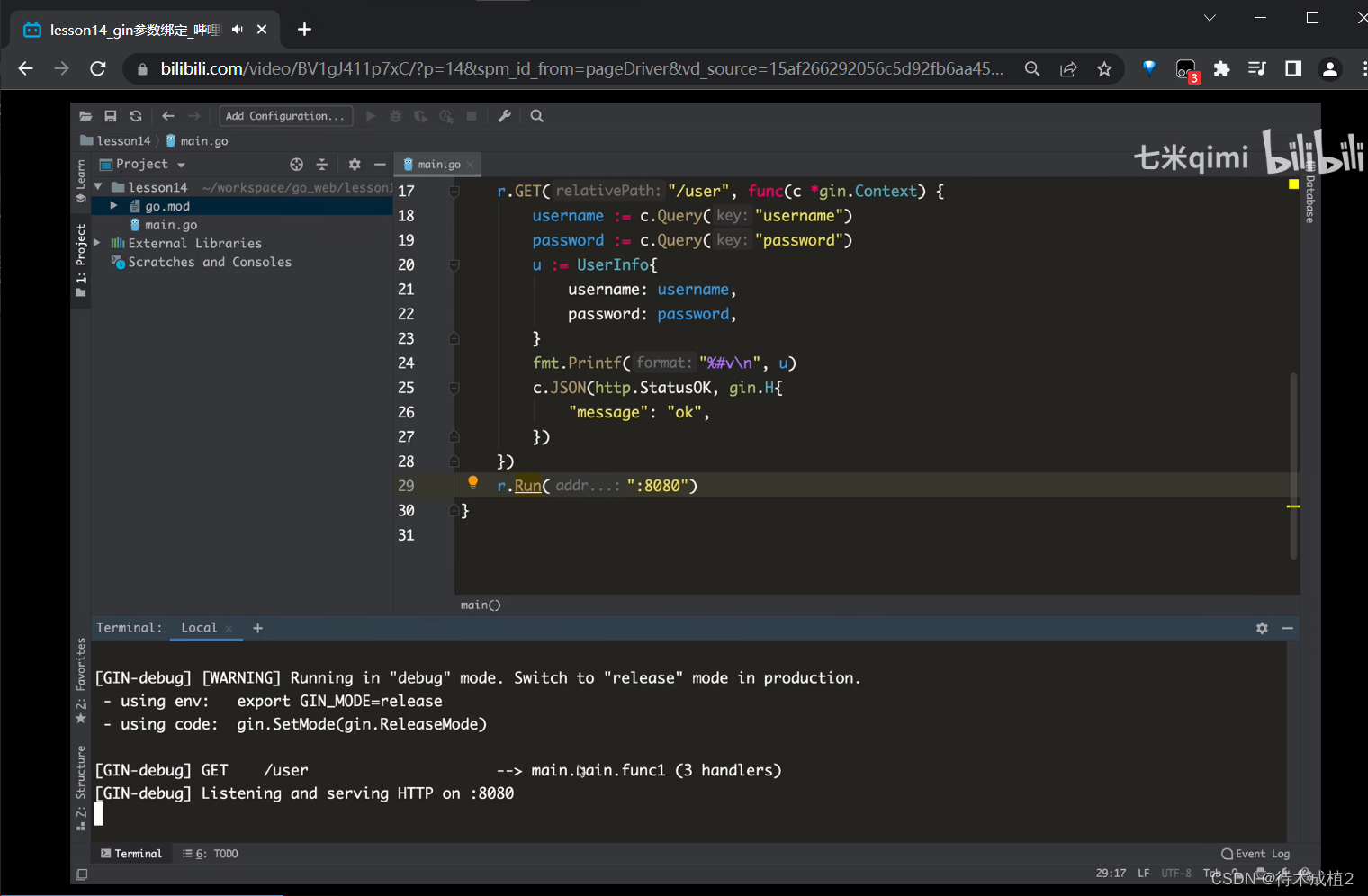Bookmark this page with the star icon
Image resolution: width=1368 pixels, height=896 pixels.
[1104, 69]
